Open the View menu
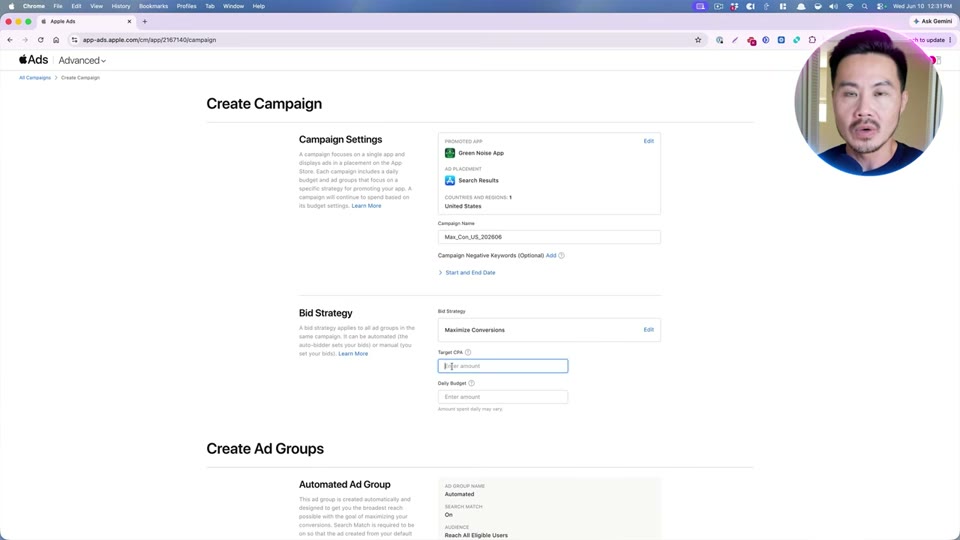Image resolution: width=960 pixels, height=540 pixels. 96,6
